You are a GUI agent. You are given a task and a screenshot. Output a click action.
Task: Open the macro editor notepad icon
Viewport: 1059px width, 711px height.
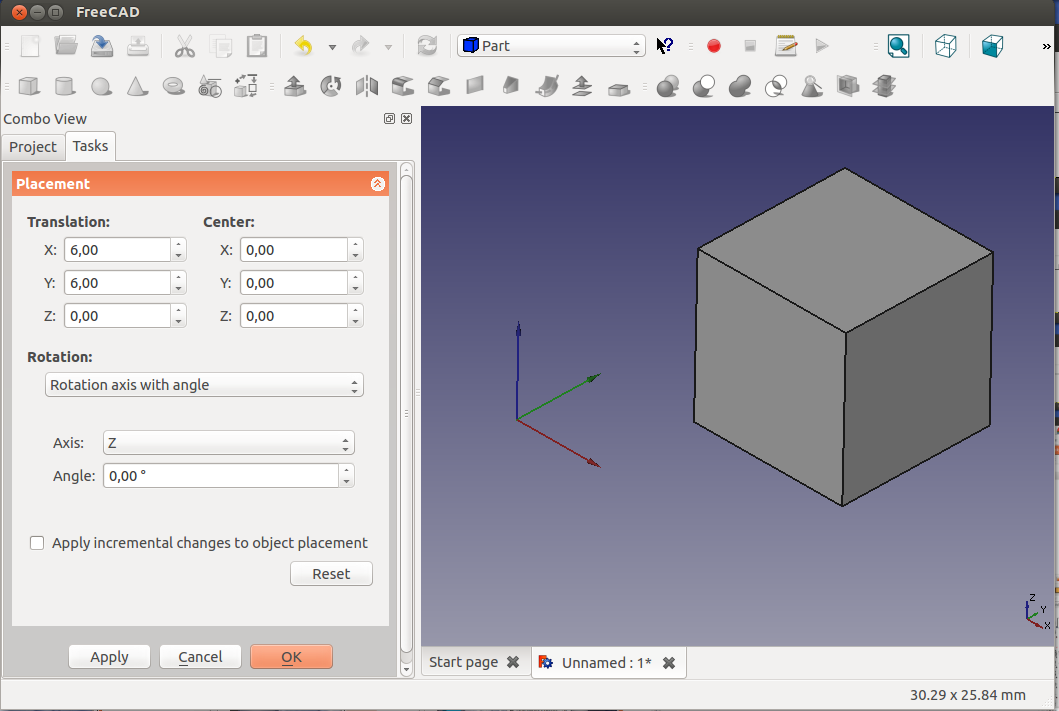[x=786, y=46]
